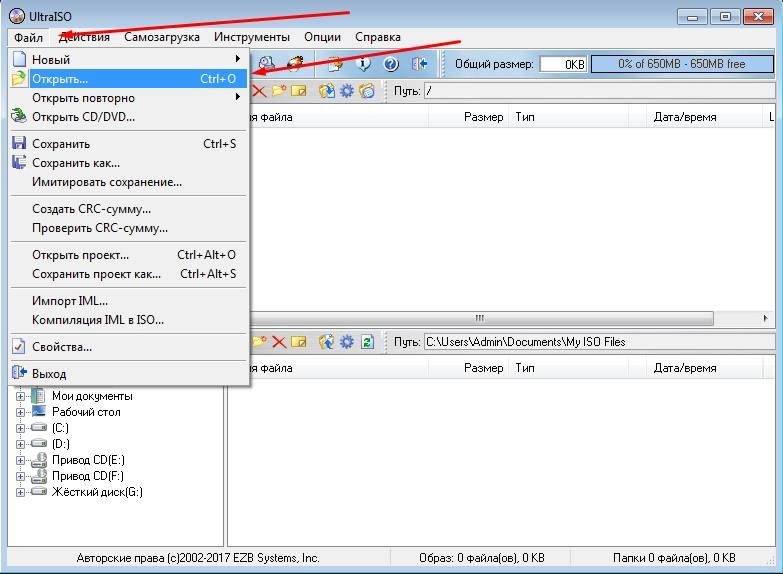Choose Сохранить как... menu entry
The width and height of the screenshot is (783, 574).
click(x=128, y=163)
